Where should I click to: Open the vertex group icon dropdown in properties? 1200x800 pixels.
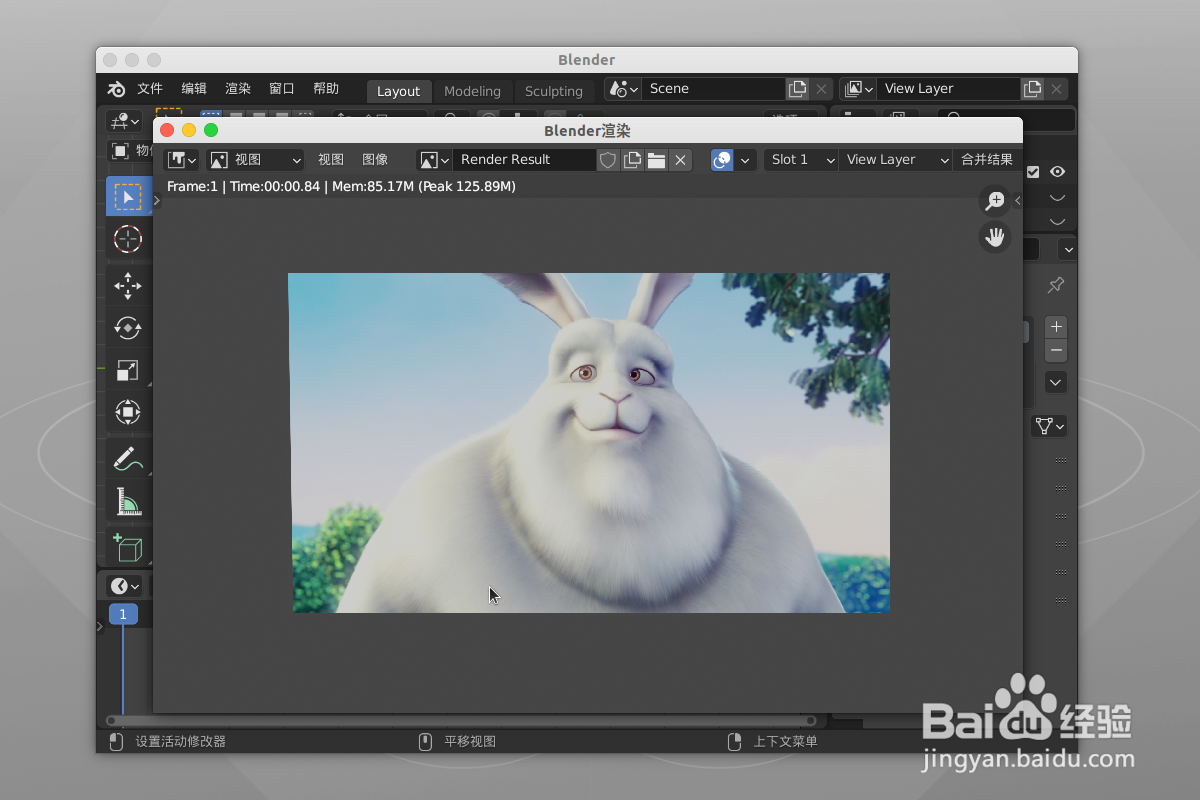click(x=1049, y=426)
